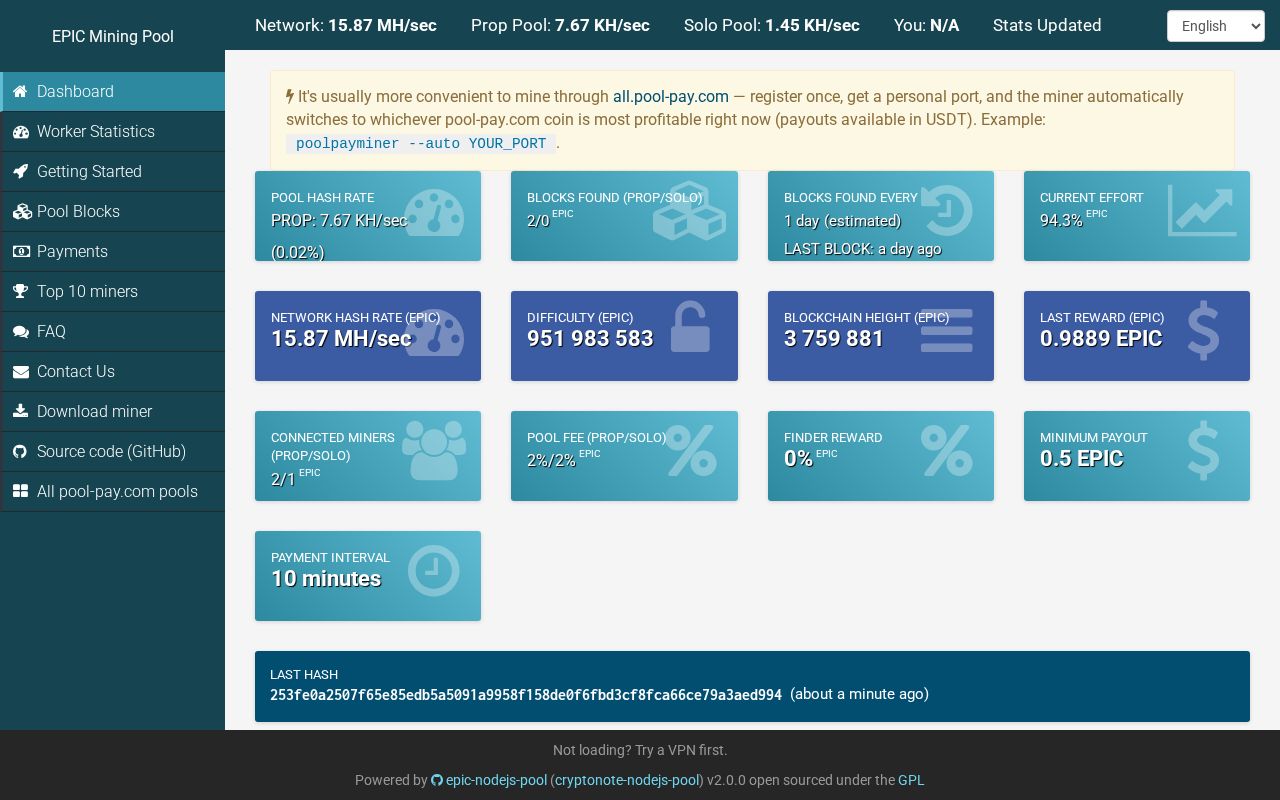The height and width of the screenshot is (800, 1280).
Task: Click the 3 759 881 blockchain height value
Action: click(834, 339)
